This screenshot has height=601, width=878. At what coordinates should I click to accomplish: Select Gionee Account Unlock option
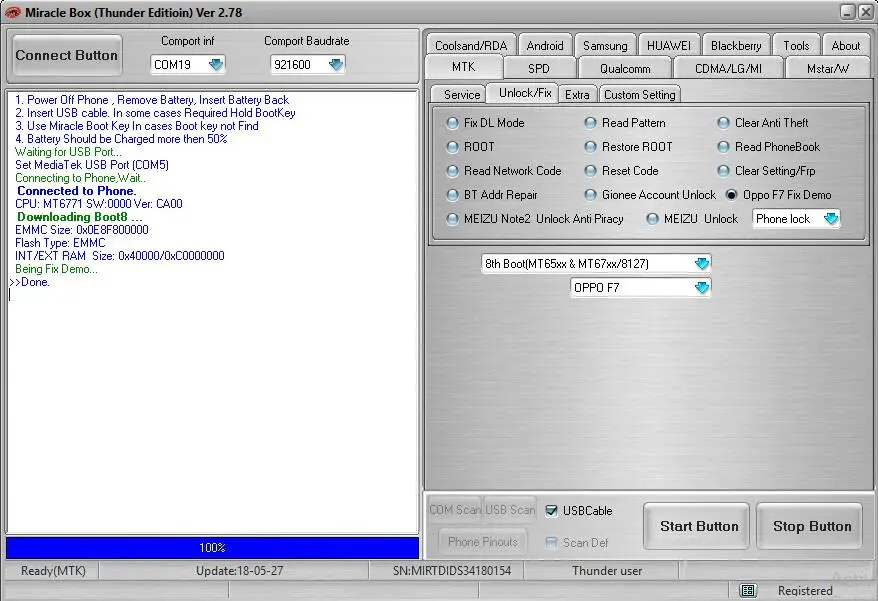590,195
